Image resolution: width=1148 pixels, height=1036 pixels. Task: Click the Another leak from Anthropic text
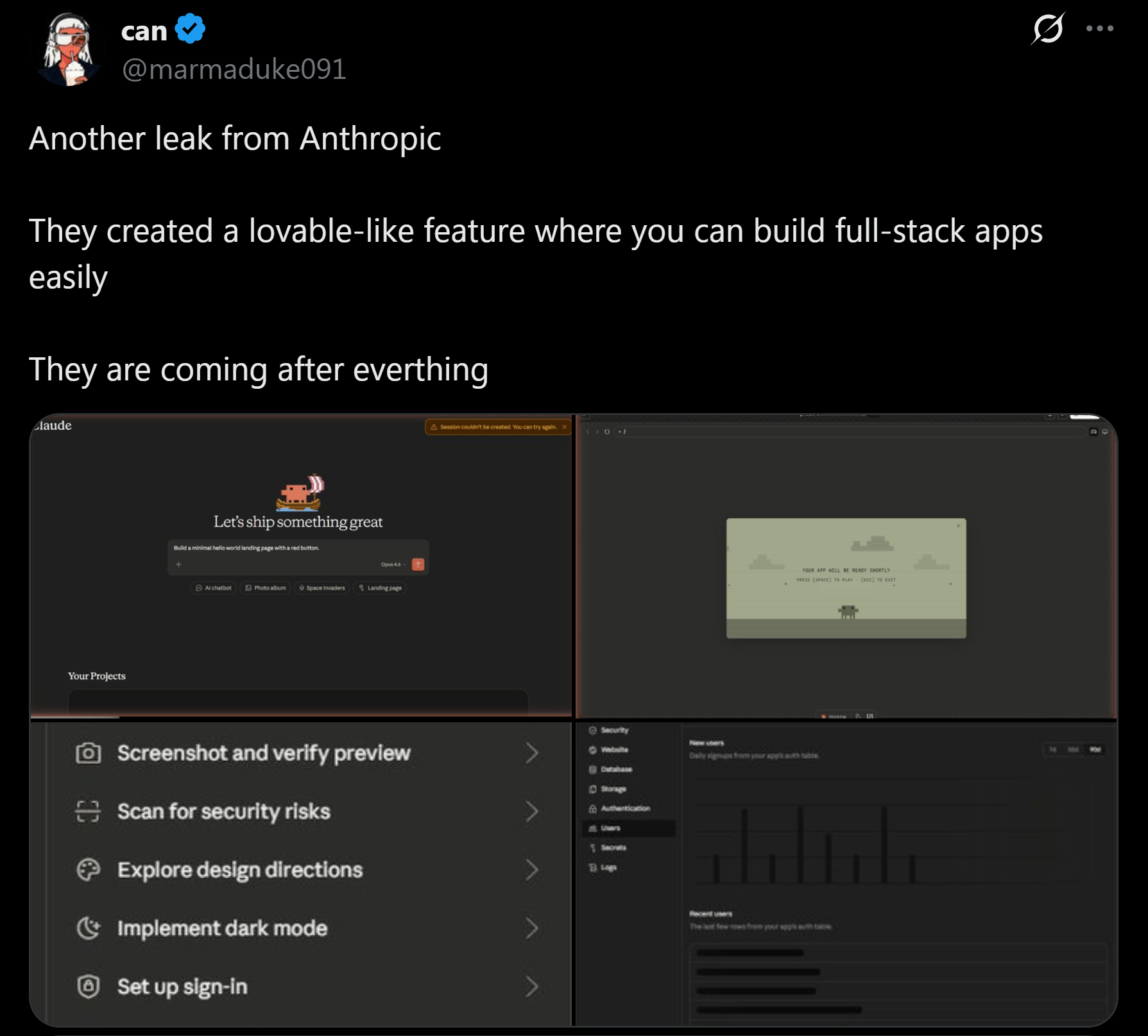235,139
